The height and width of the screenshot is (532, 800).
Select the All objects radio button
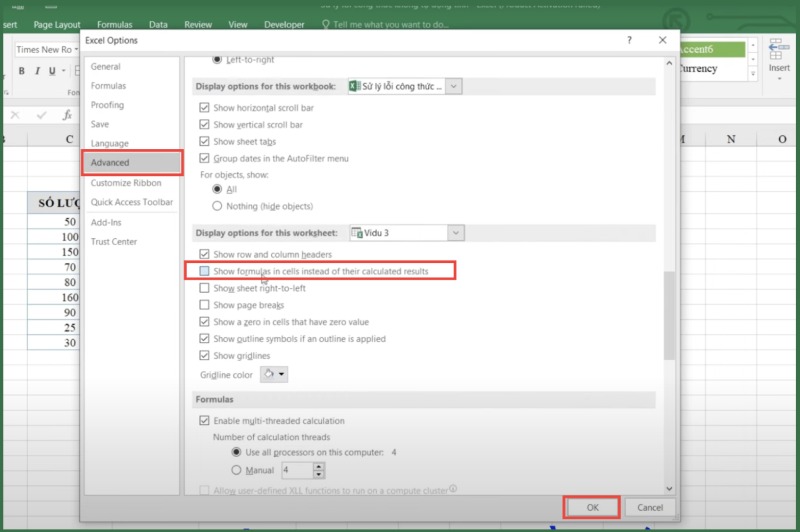pos(217,189)
